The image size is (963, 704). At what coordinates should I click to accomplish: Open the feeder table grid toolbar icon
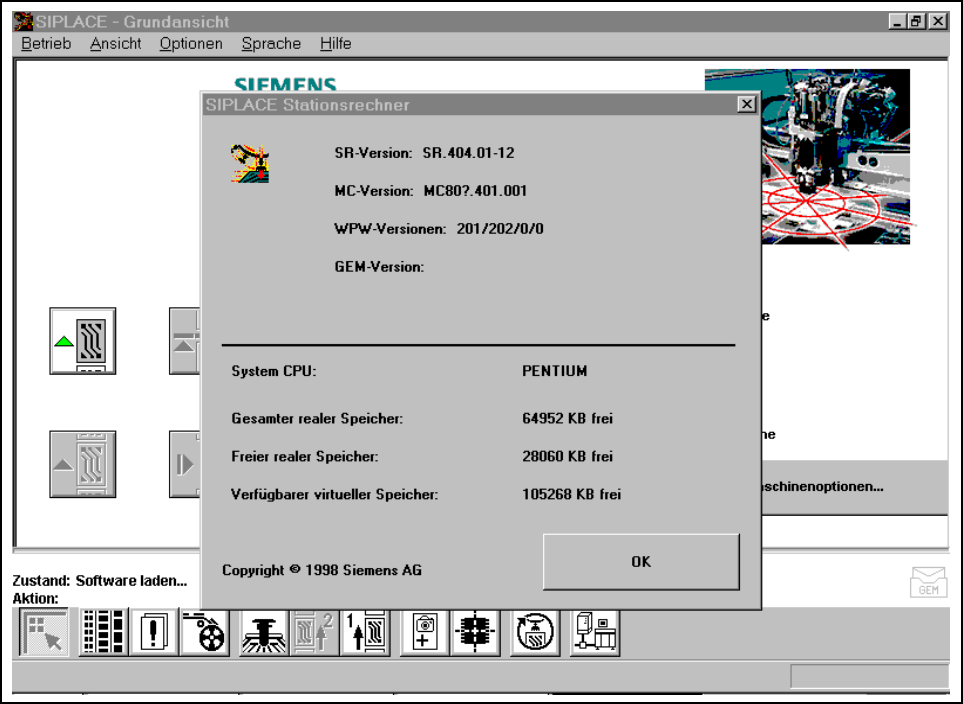[x=103, y=632]
